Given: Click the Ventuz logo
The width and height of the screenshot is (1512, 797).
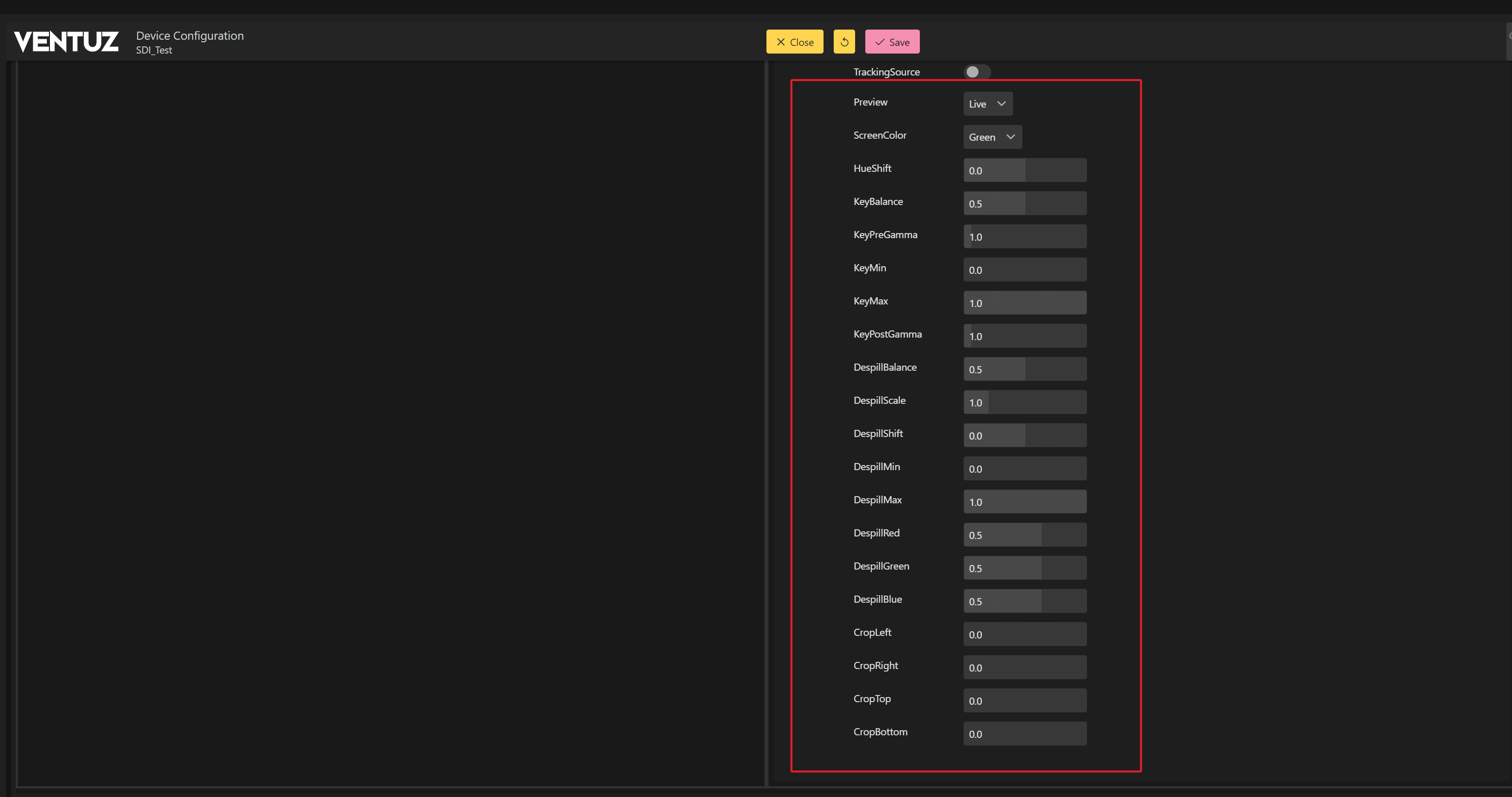Looking at the screenshot, I should (66, 42).
